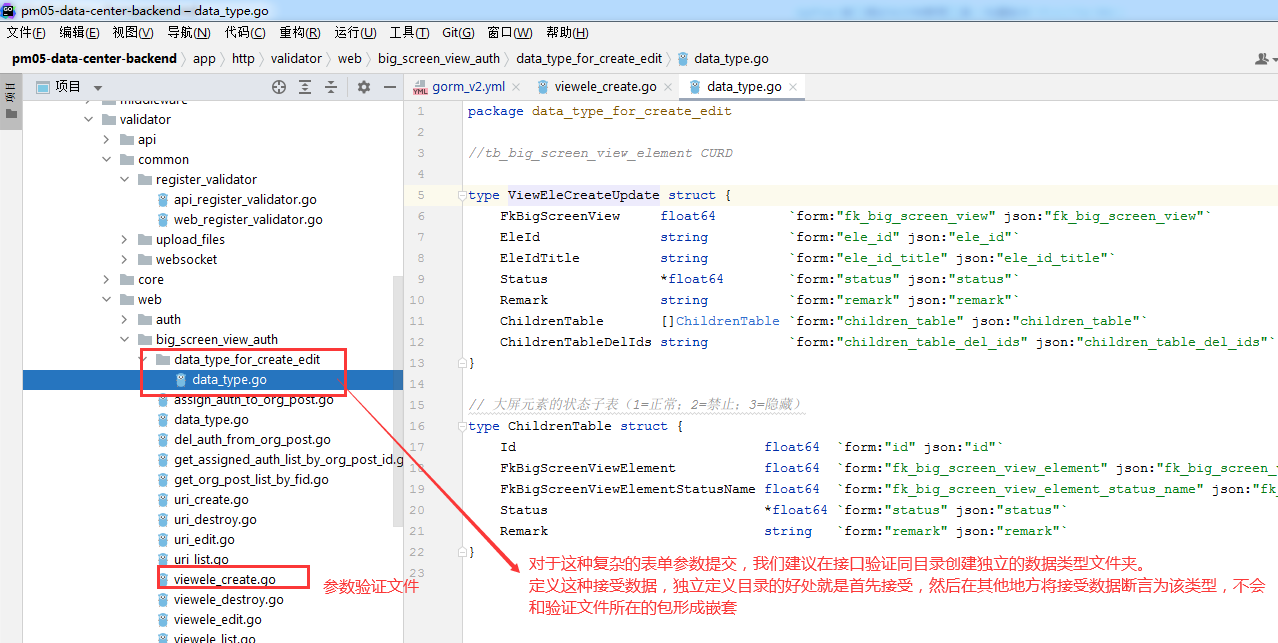This screenshot has height=643, width=1278.
Task: Hide the project tool window
Action: pyautogui.click(x=390, y=87)
